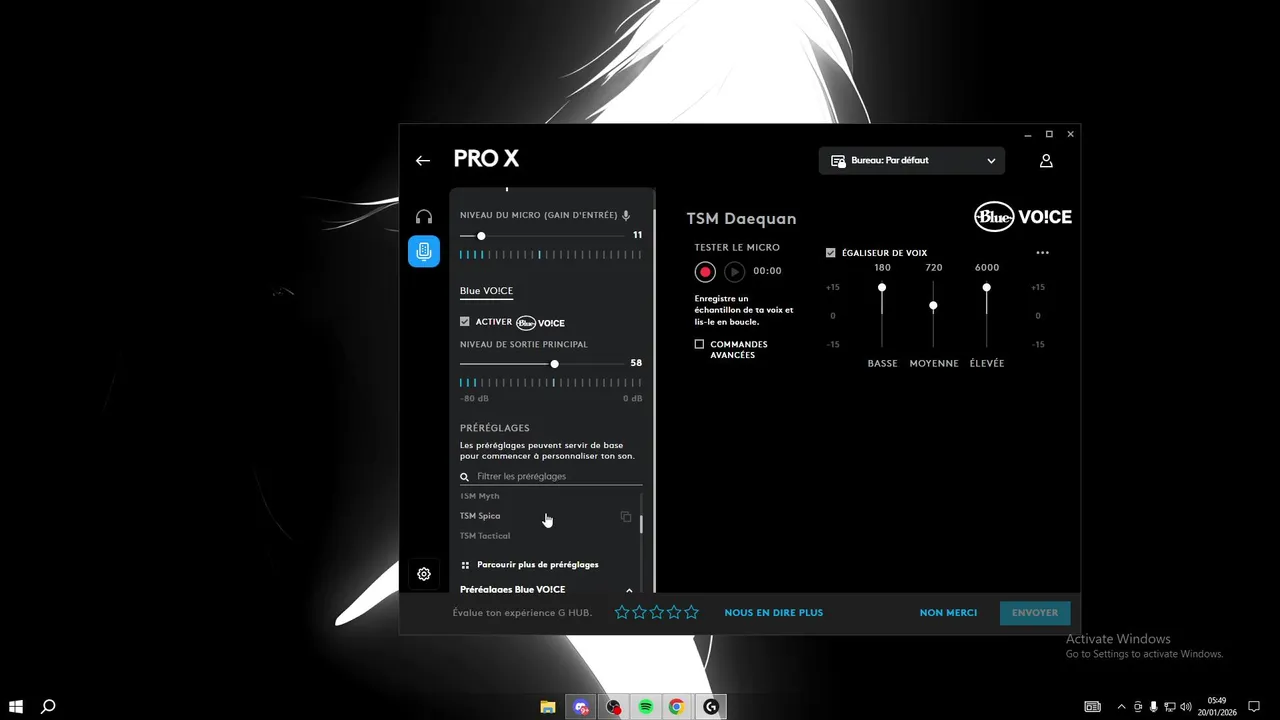Open the Bureau: Par défaut profile dropdown
Viewport: 1280px width, 720px height.
click(x=912, y=160)
